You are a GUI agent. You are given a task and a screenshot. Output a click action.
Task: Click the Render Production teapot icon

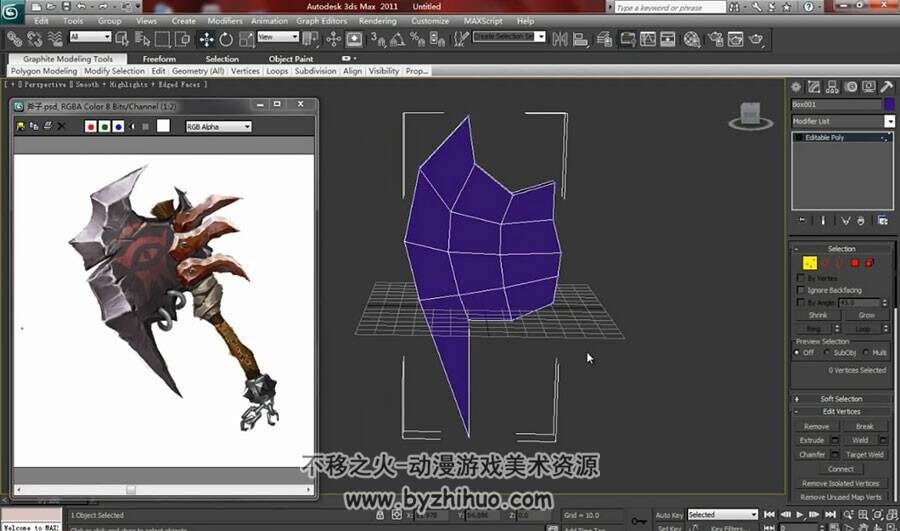click(757, 39)
